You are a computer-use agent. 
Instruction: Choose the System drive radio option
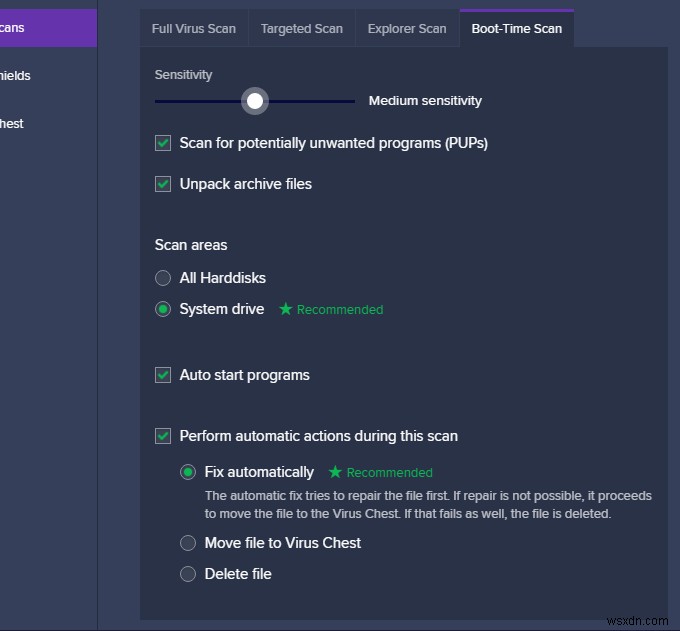[x=163, y=309]
